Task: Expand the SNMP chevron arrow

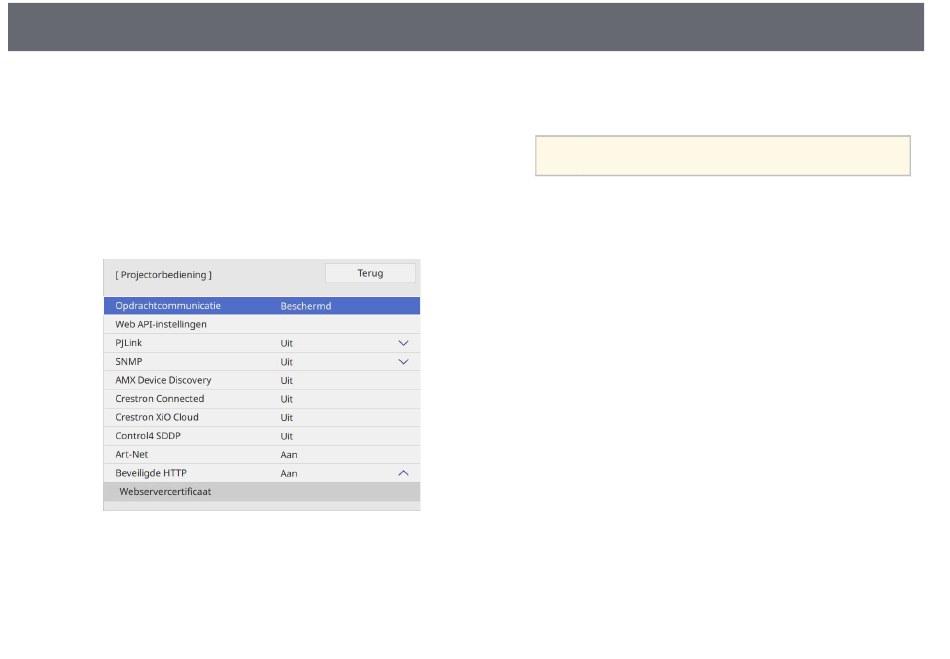Action: tap(403, 361)
